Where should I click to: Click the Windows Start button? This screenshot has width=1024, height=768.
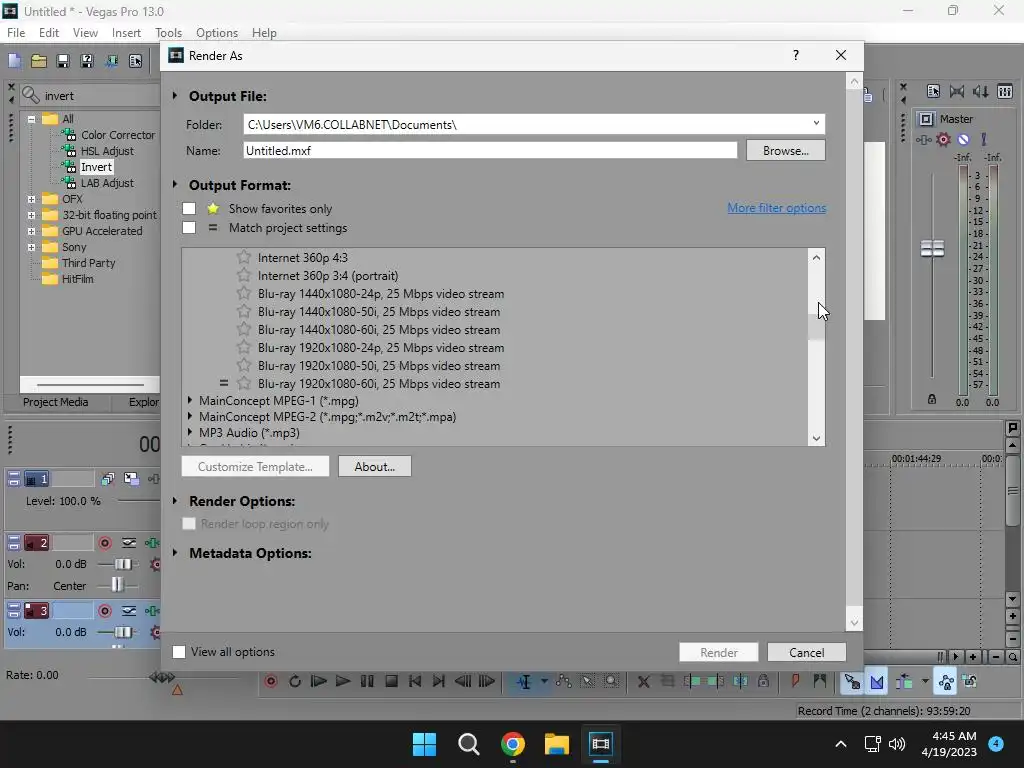click(x=424, y=744)
